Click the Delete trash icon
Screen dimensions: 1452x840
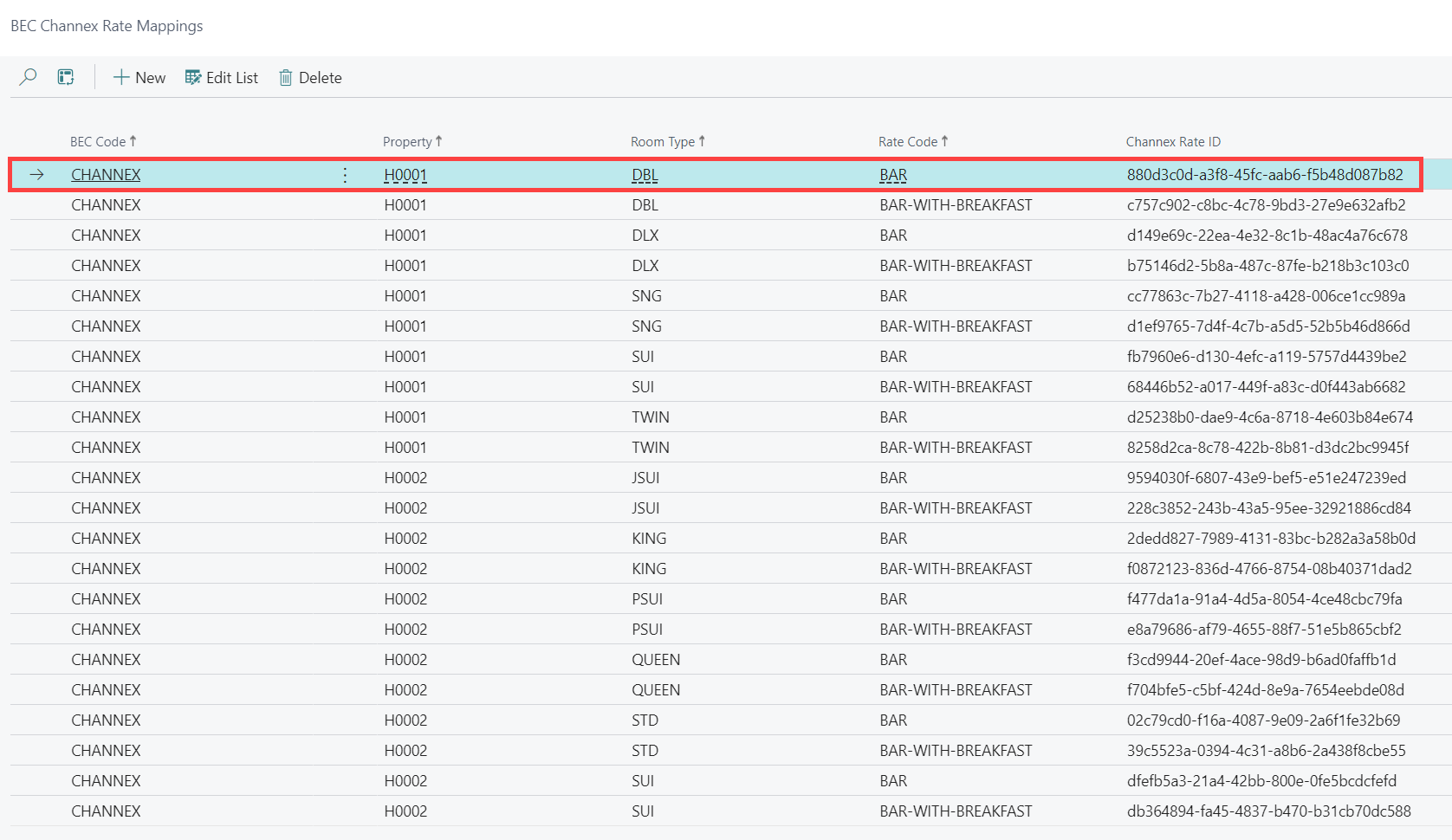[286, 77]
